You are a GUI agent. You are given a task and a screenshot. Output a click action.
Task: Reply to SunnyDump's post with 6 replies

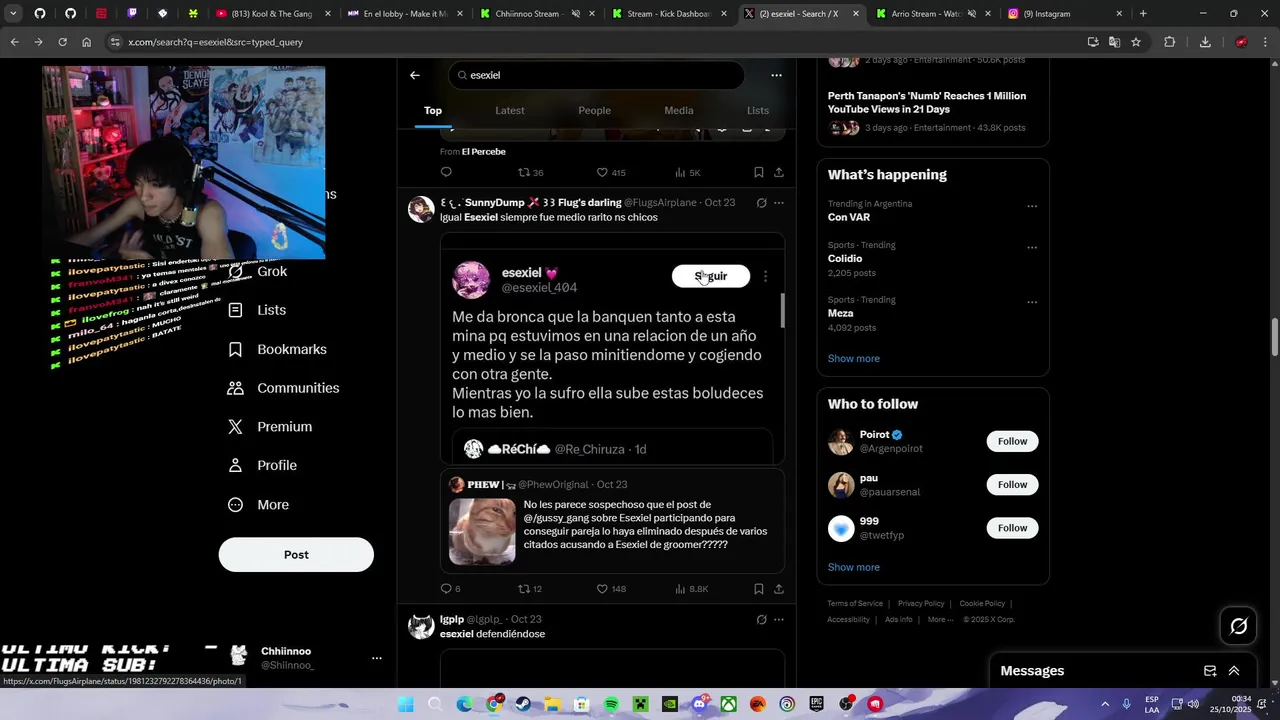(x=450, y=589)
